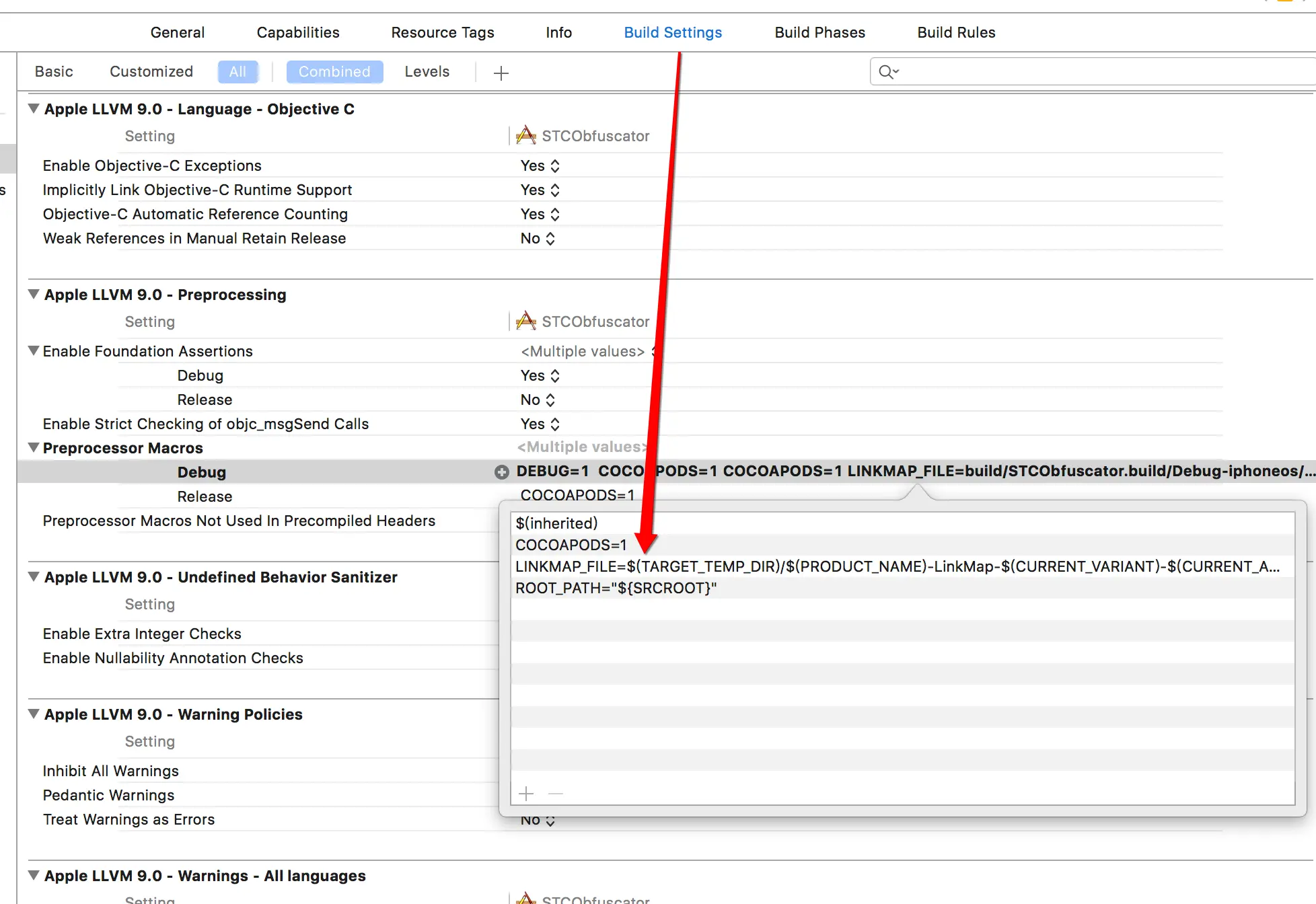The image size is (1316, 904).
Task: Add a new macro with popover plus button
Action: coord(526,794)
